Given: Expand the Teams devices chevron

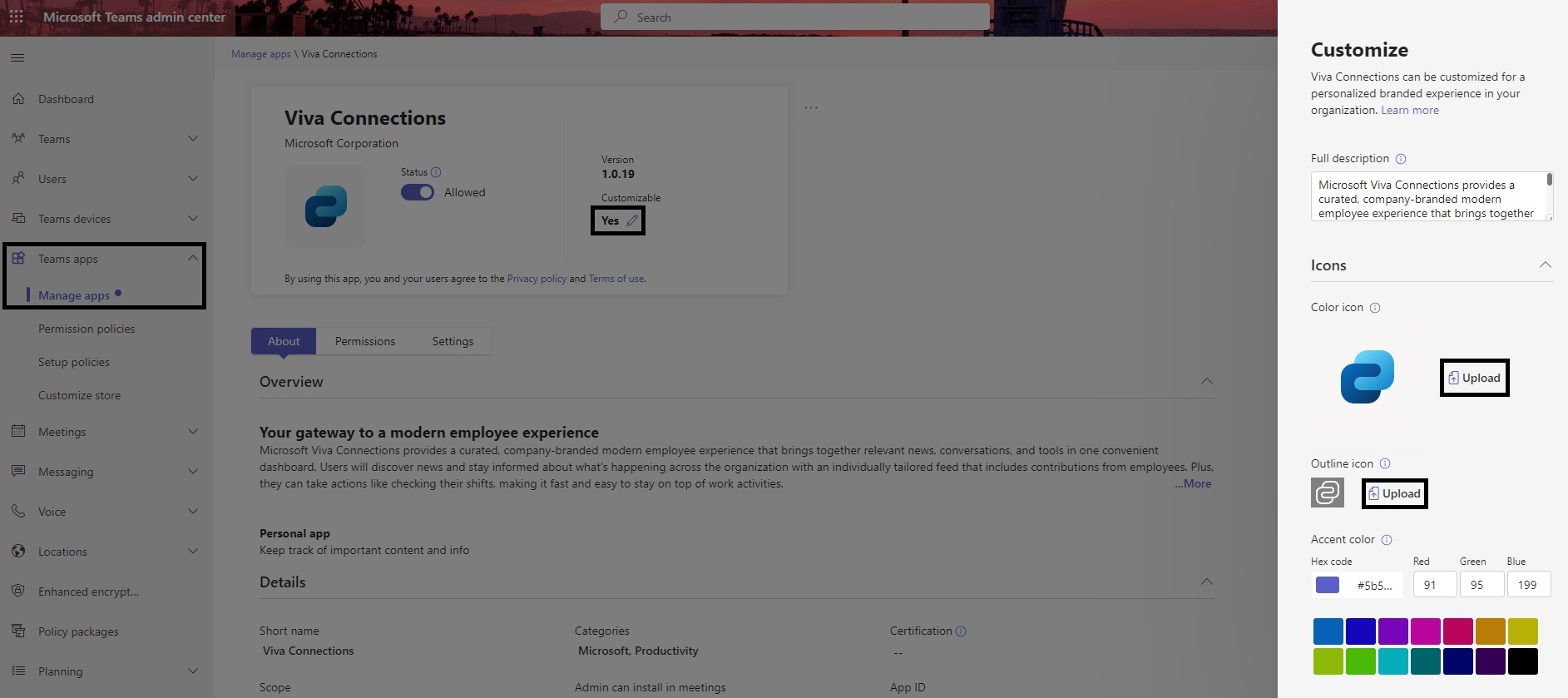Looking at the screenshot, I should point(193,218).
